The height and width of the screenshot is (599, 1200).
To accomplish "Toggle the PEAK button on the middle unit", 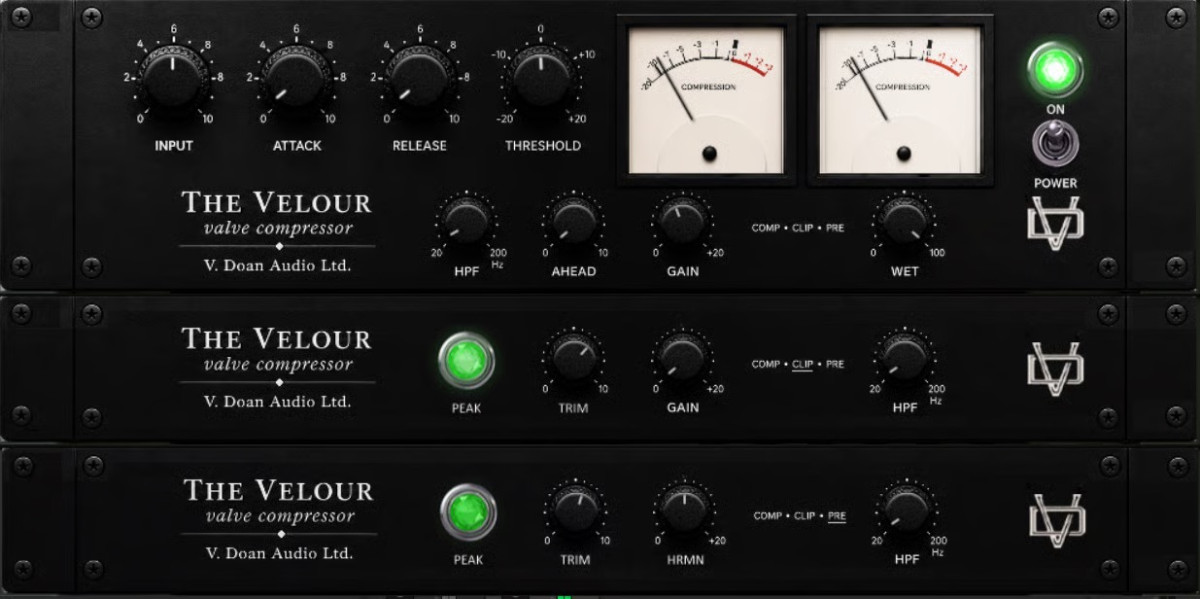I will tap(466, 361).
